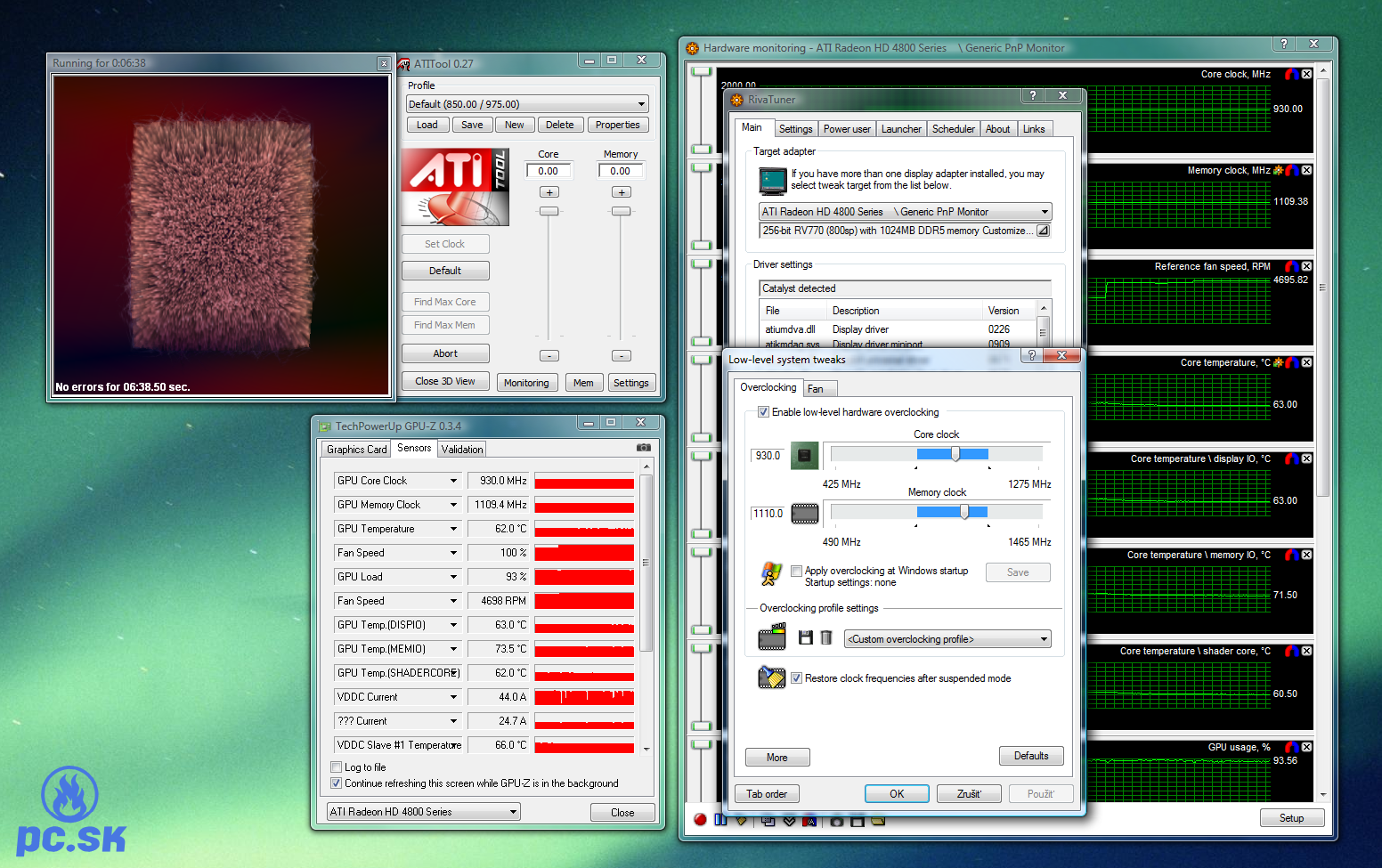
Task: Click the GPU-Z sensors list scrollbar
Action: point(646,606)
